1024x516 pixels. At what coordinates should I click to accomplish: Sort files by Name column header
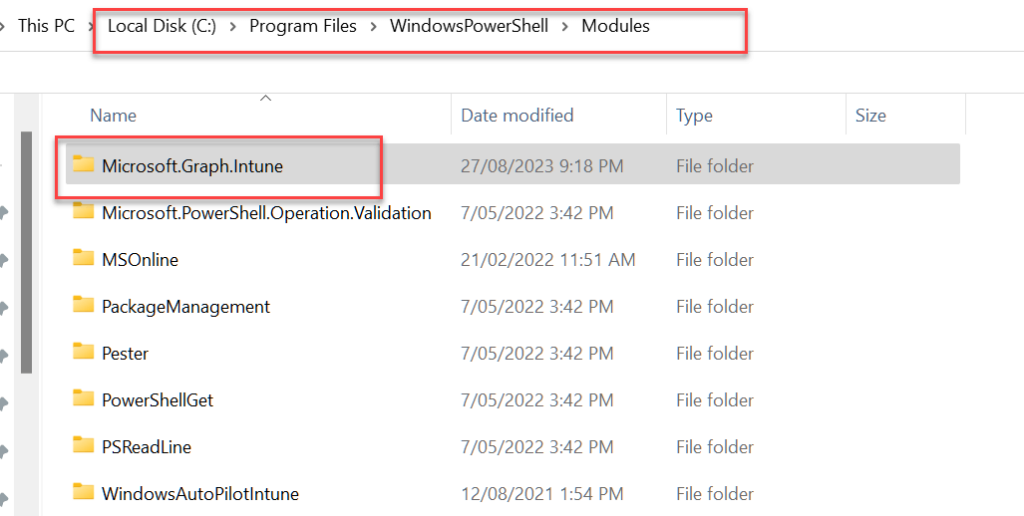113,116
